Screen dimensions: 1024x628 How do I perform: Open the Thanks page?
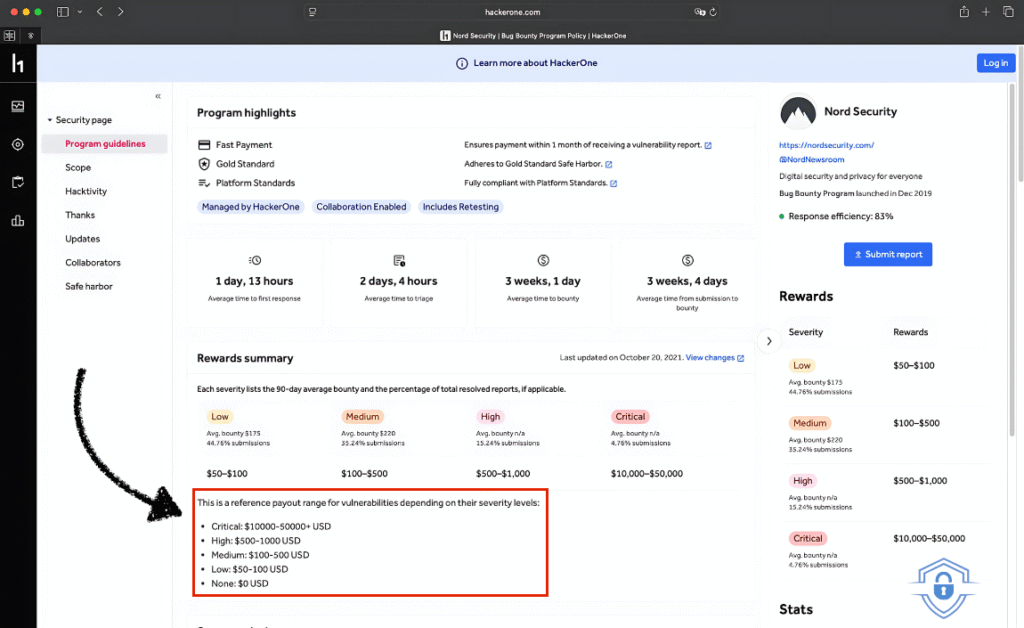[x=80, y=215]
